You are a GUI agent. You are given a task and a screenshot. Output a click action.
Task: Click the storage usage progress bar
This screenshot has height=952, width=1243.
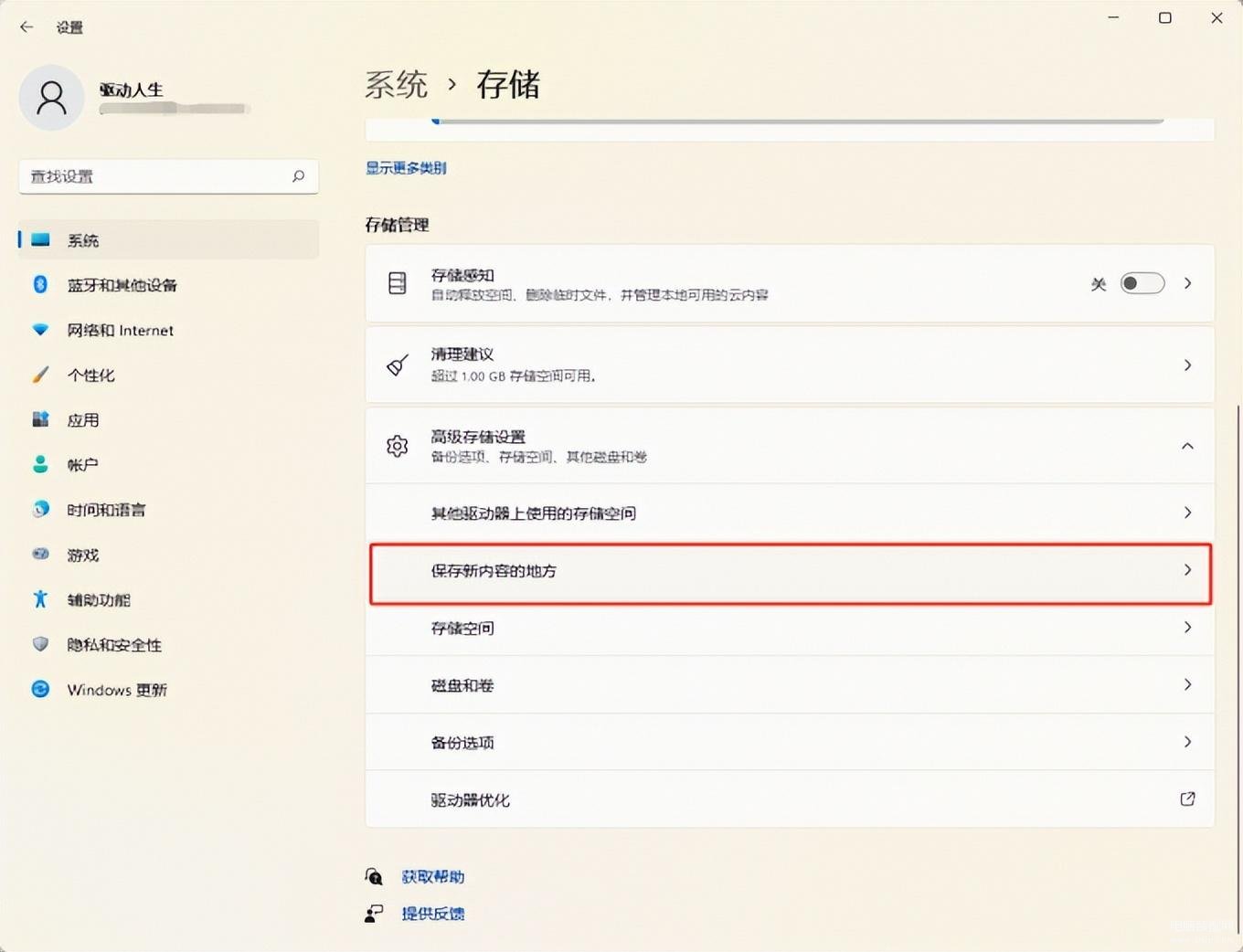pyautogui.click(x=797, y=121)
